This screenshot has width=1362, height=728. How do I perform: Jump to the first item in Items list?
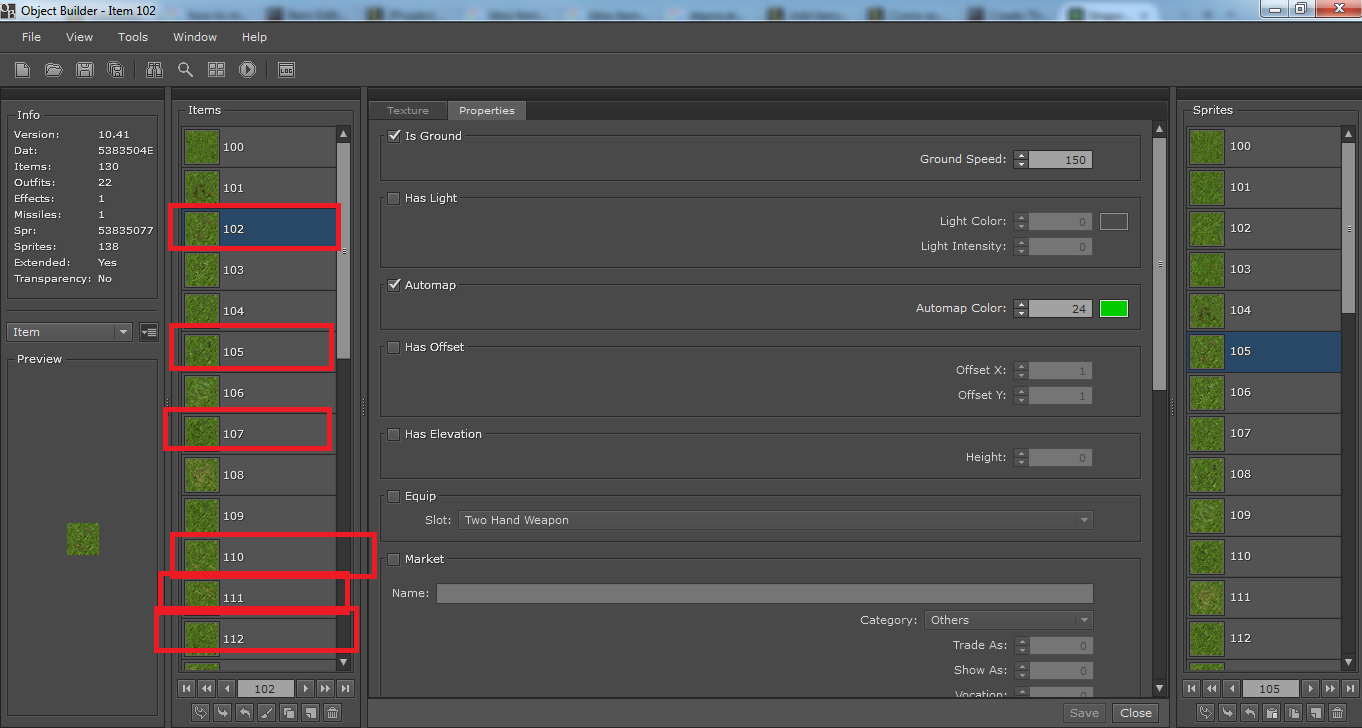click(x=186, y=688)
